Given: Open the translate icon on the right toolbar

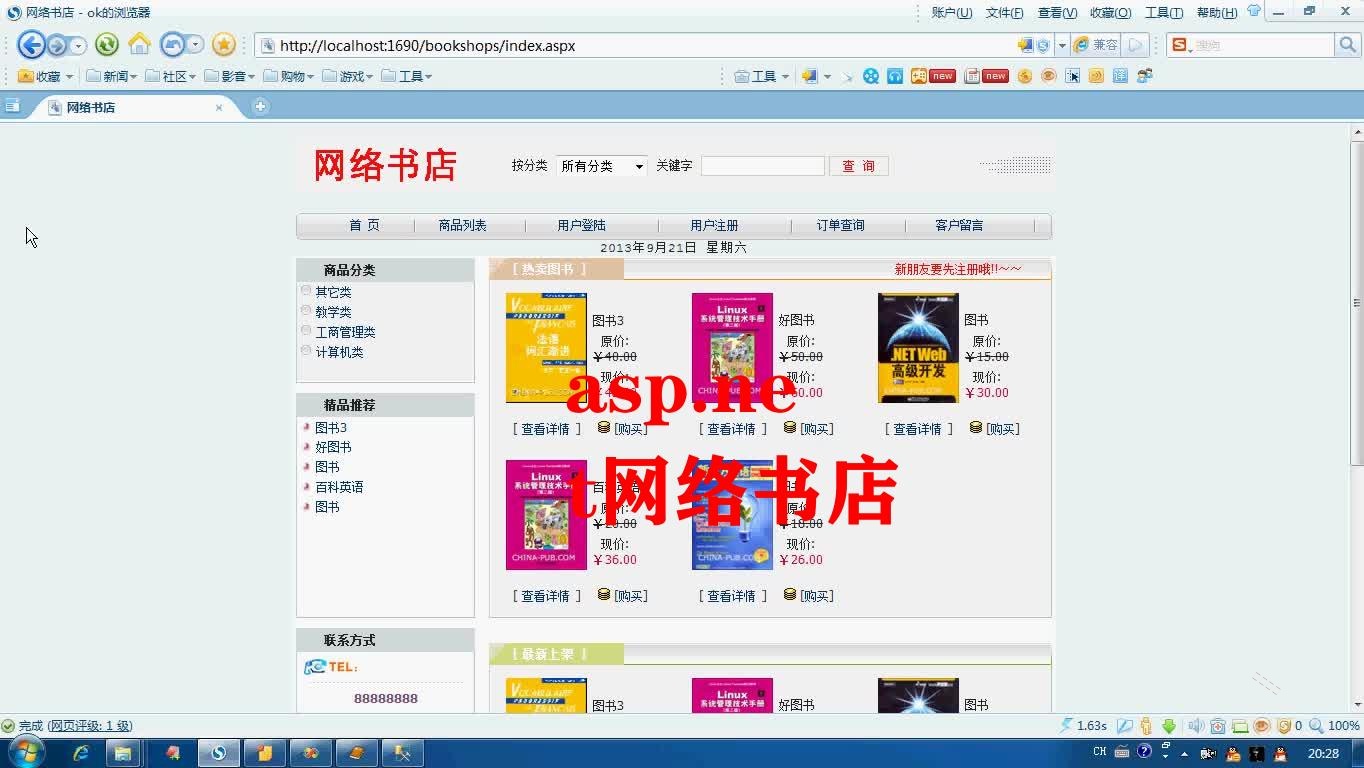Looking at the screenshot, I should 1120,75.
